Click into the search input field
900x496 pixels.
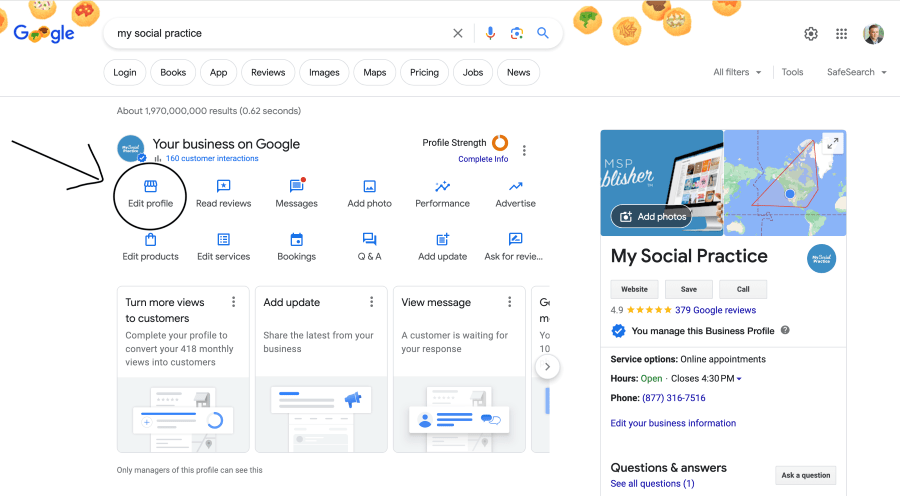click(x=281, y=33)
